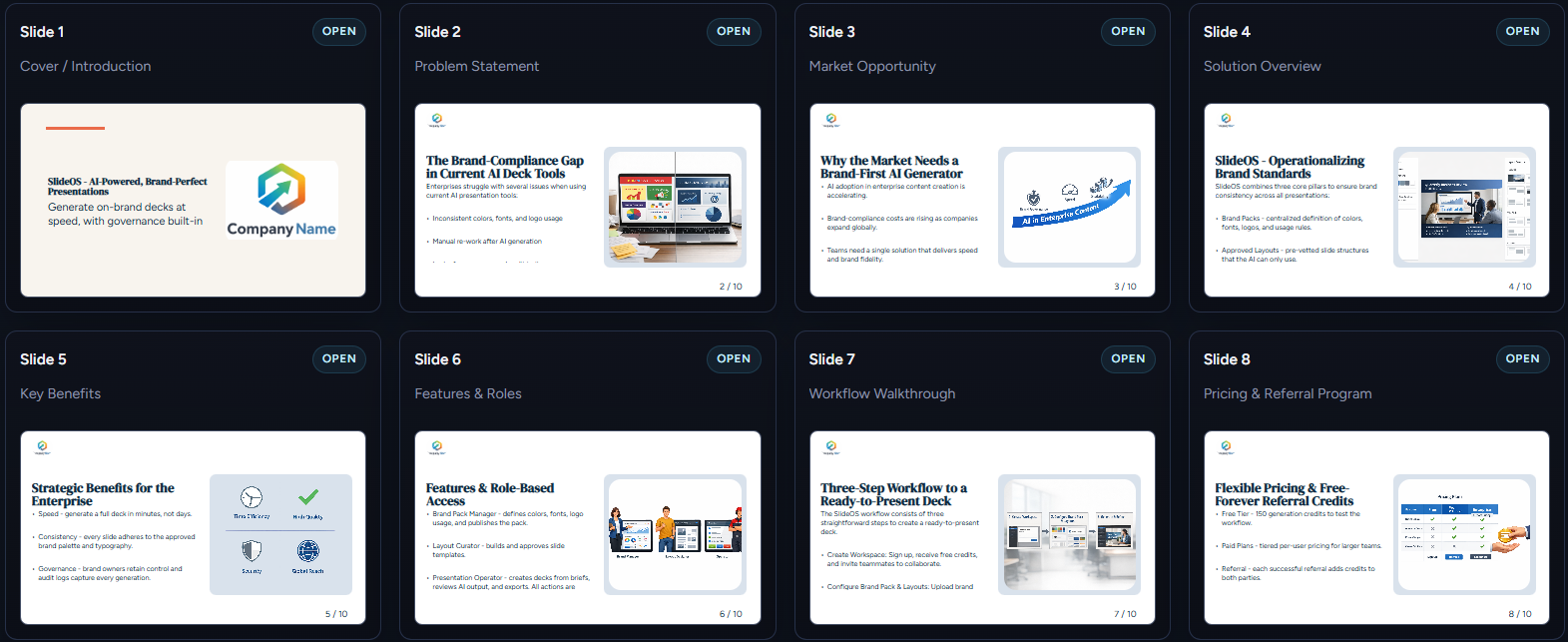The height and width of the screenshot is (642, 1568).
Task: Click the '4 / 10' page number
Action: [x=1519, y=287]
